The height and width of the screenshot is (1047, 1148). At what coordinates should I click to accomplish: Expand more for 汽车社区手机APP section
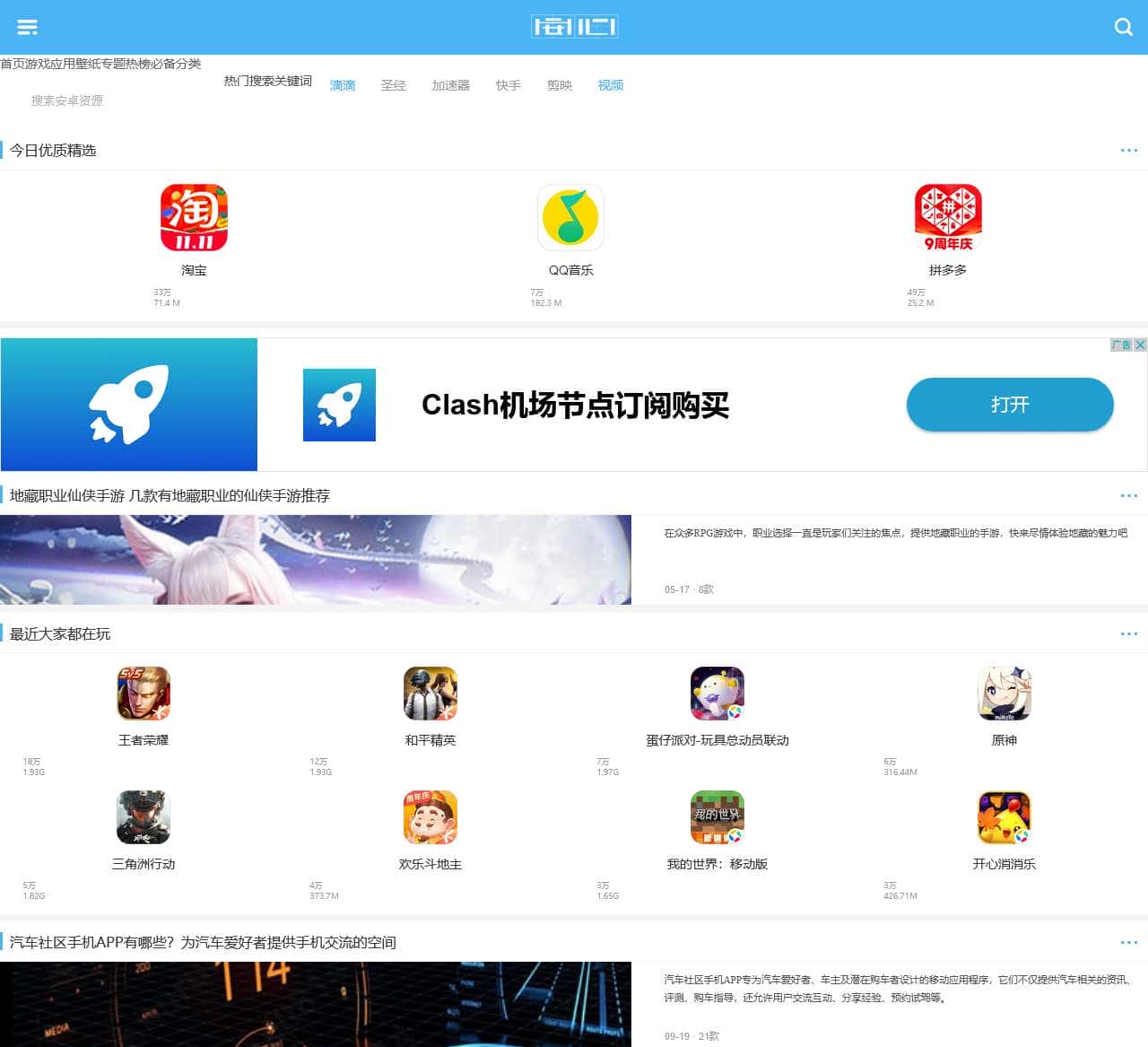coord(1129,942)
